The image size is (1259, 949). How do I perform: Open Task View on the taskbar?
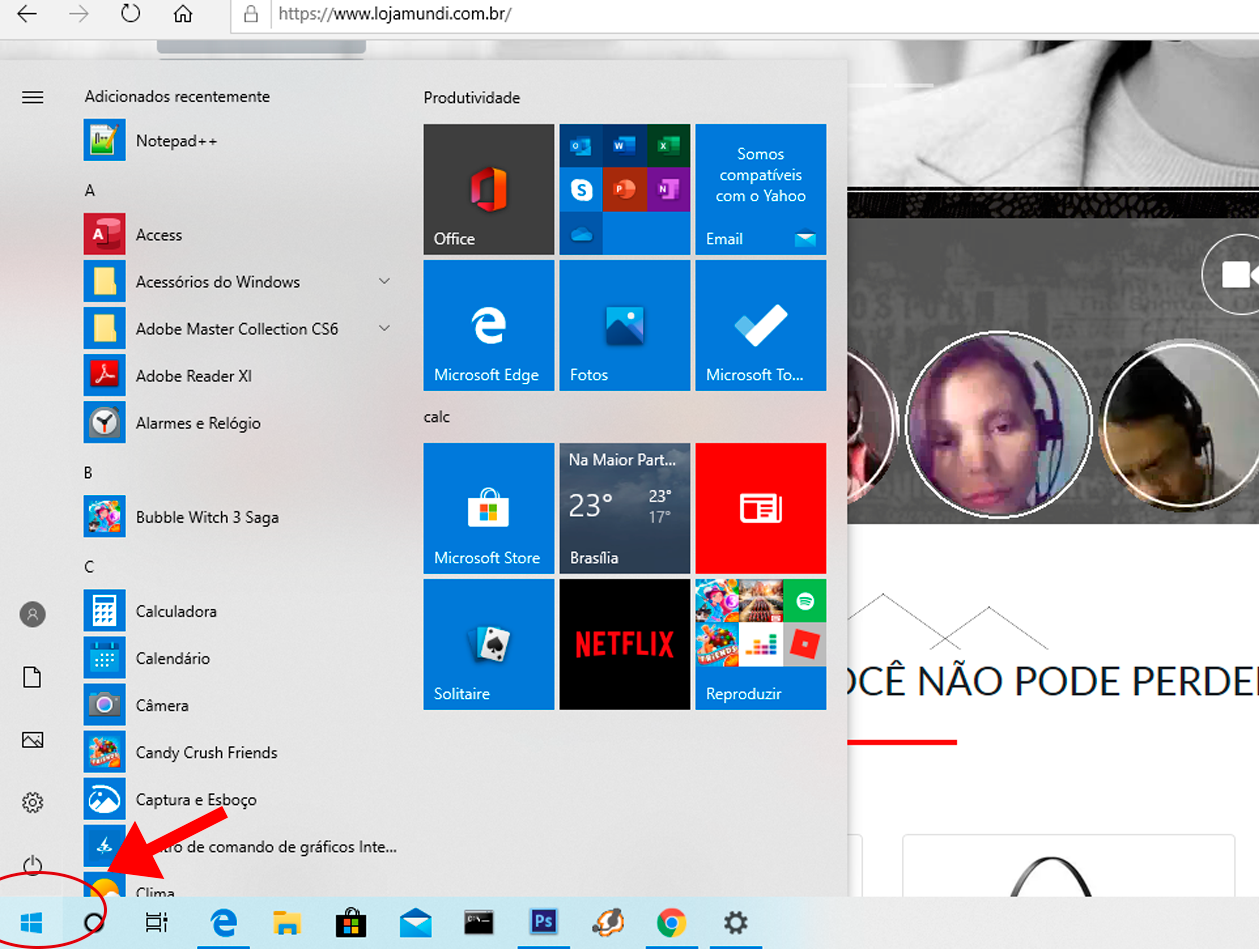[x=157, y=922]
